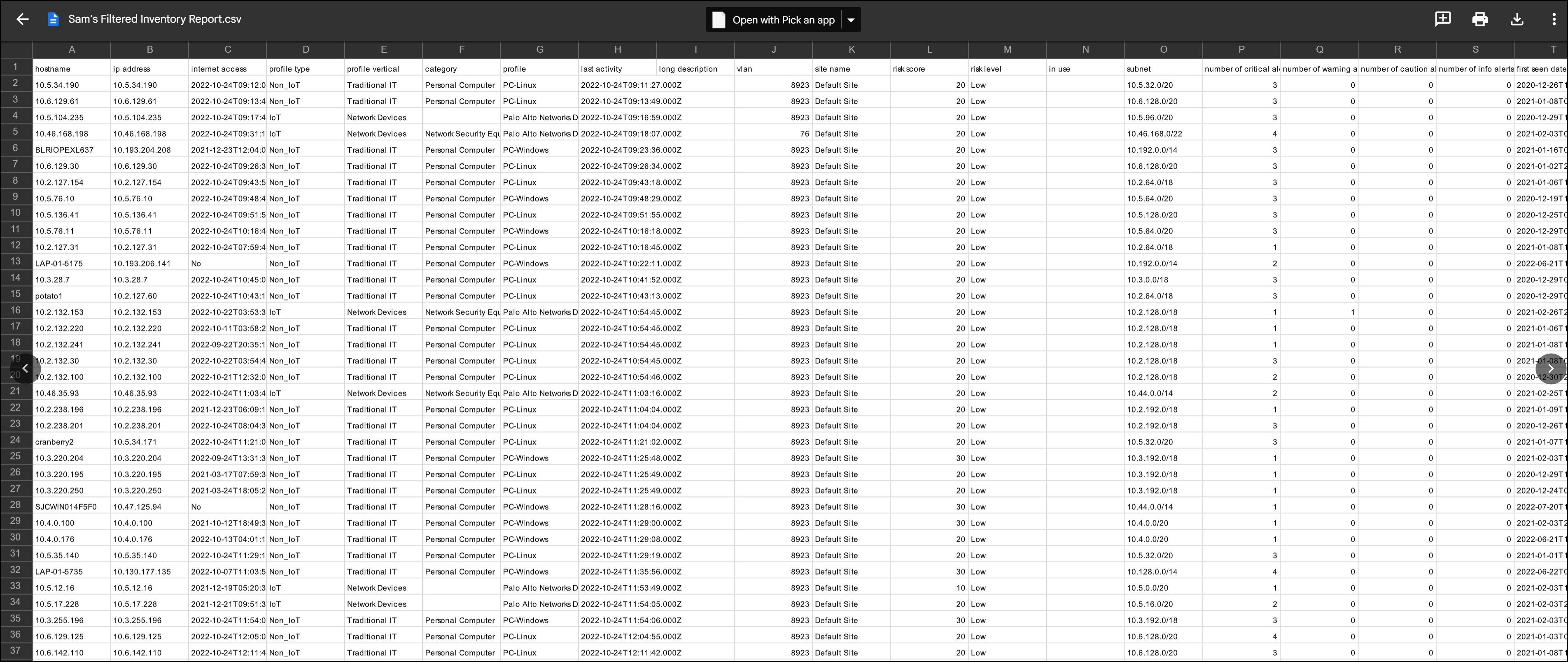Screen dimensions: 1568x662
Task: Click the hostname cell cranberry2
Action: point(54,442)
